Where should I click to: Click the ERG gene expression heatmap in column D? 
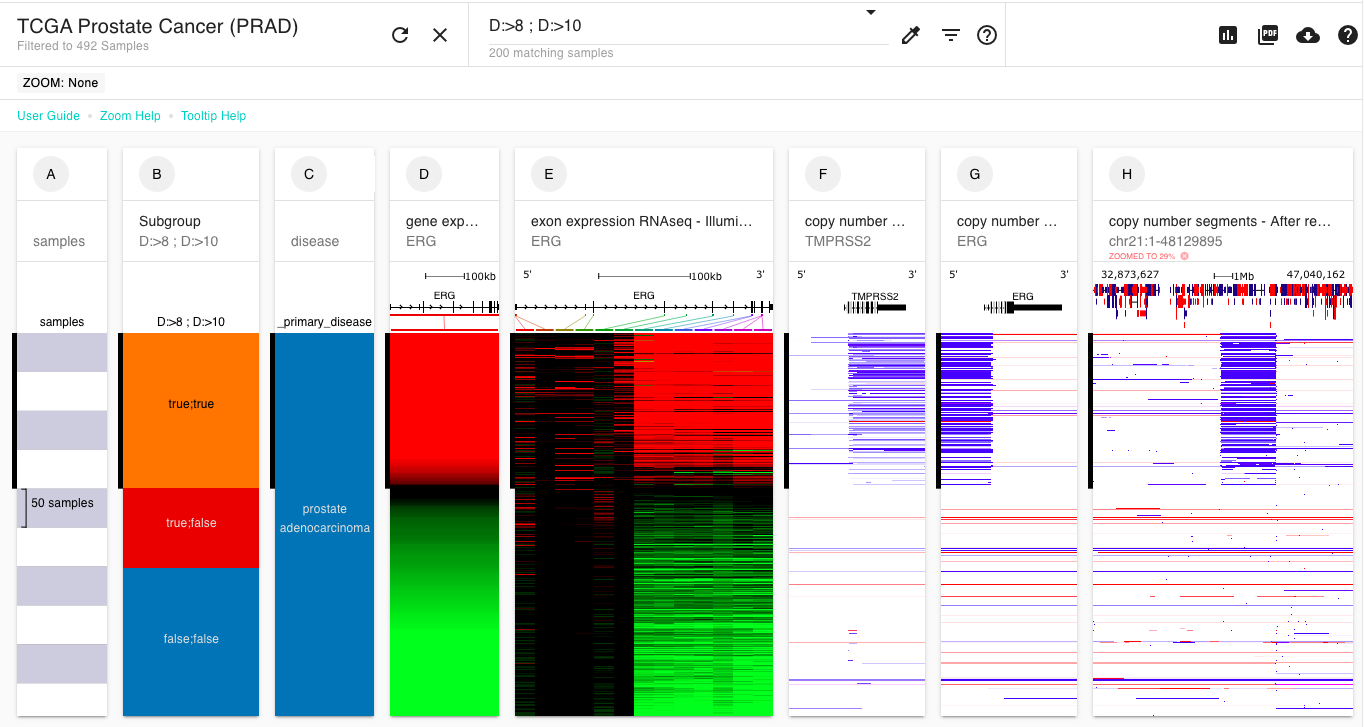tap(444, 524)
